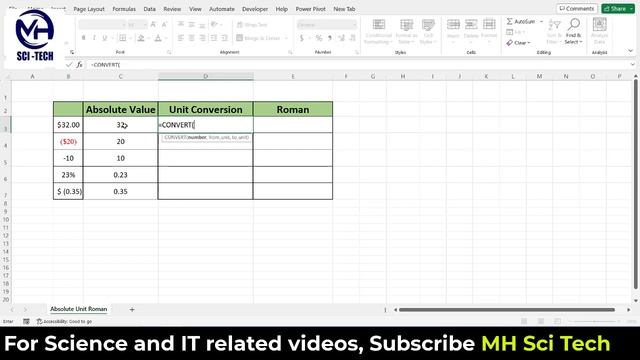
Task: Increase font size with the large A icon
Action: tap(153, 24)
